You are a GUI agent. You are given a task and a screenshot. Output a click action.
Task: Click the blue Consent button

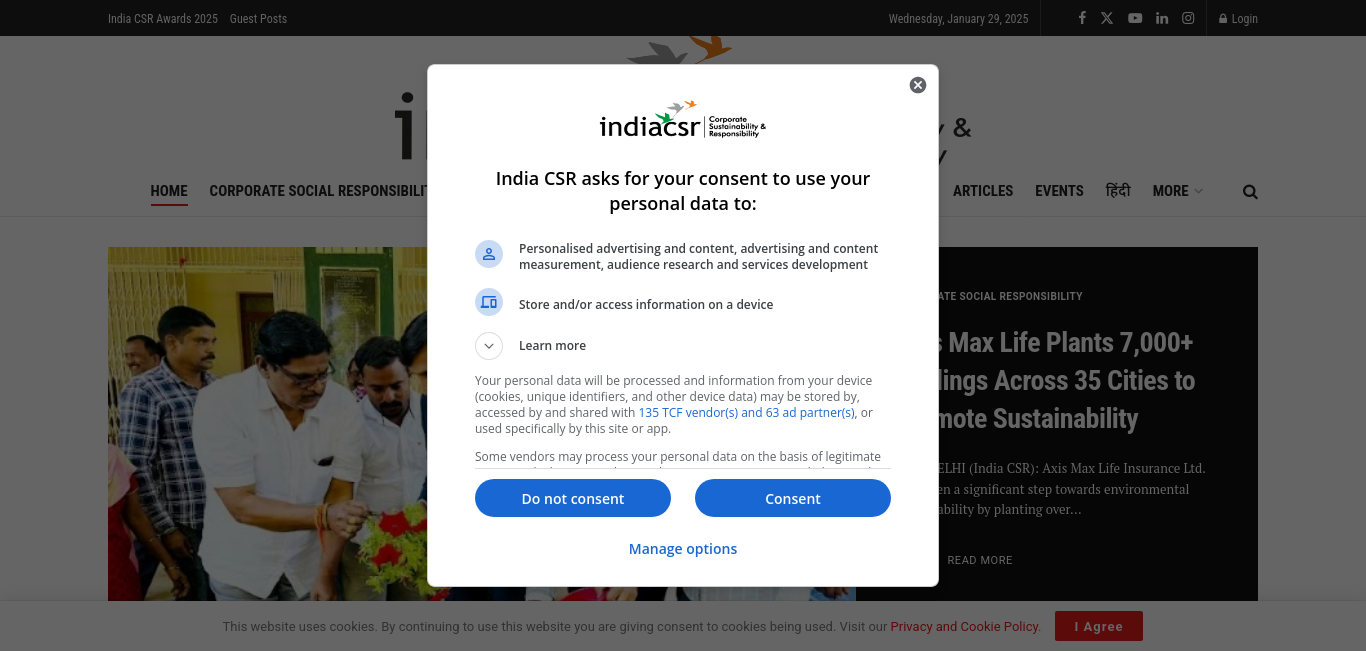(x=793, y=498)
